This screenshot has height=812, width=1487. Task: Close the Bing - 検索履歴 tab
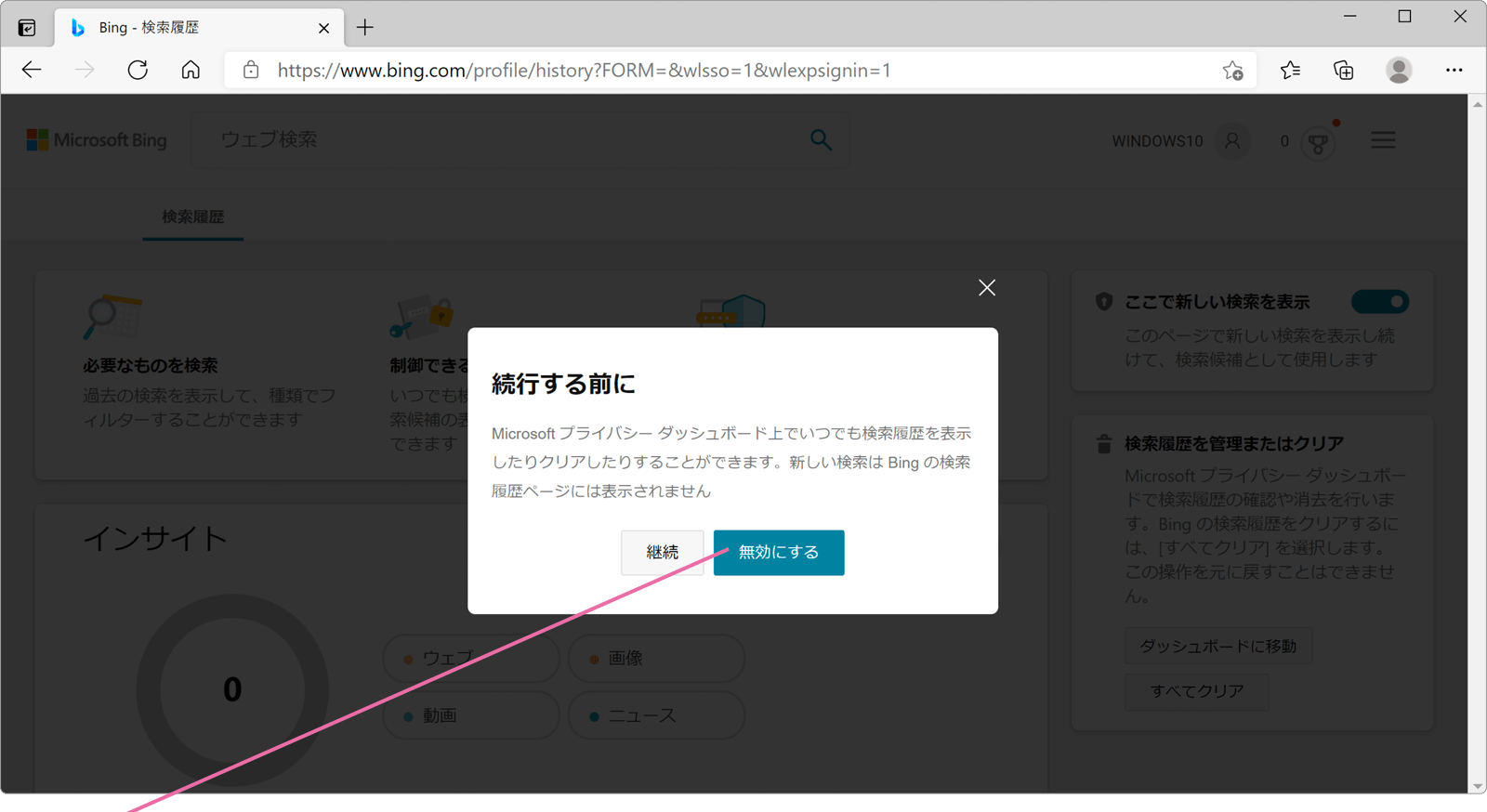point(323,28)
